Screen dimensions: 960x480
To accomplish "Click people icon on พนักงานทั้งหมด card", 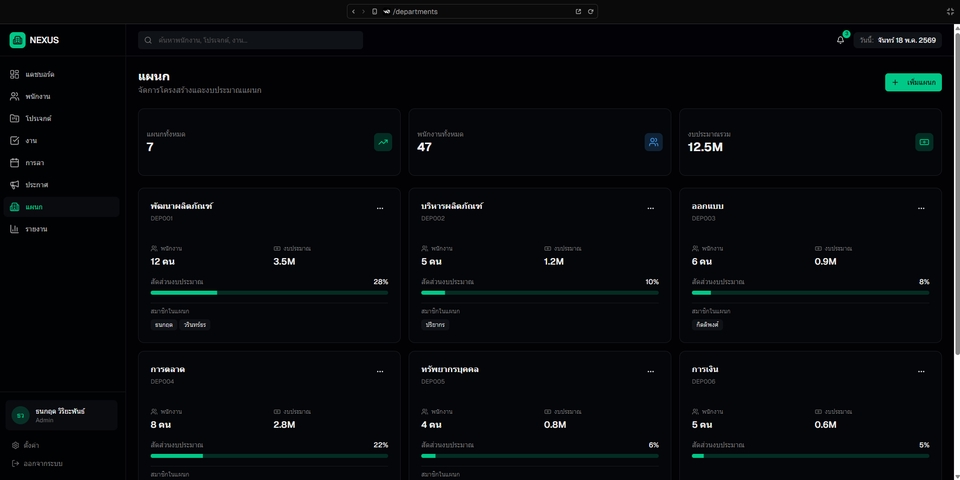I will point(654,142).
